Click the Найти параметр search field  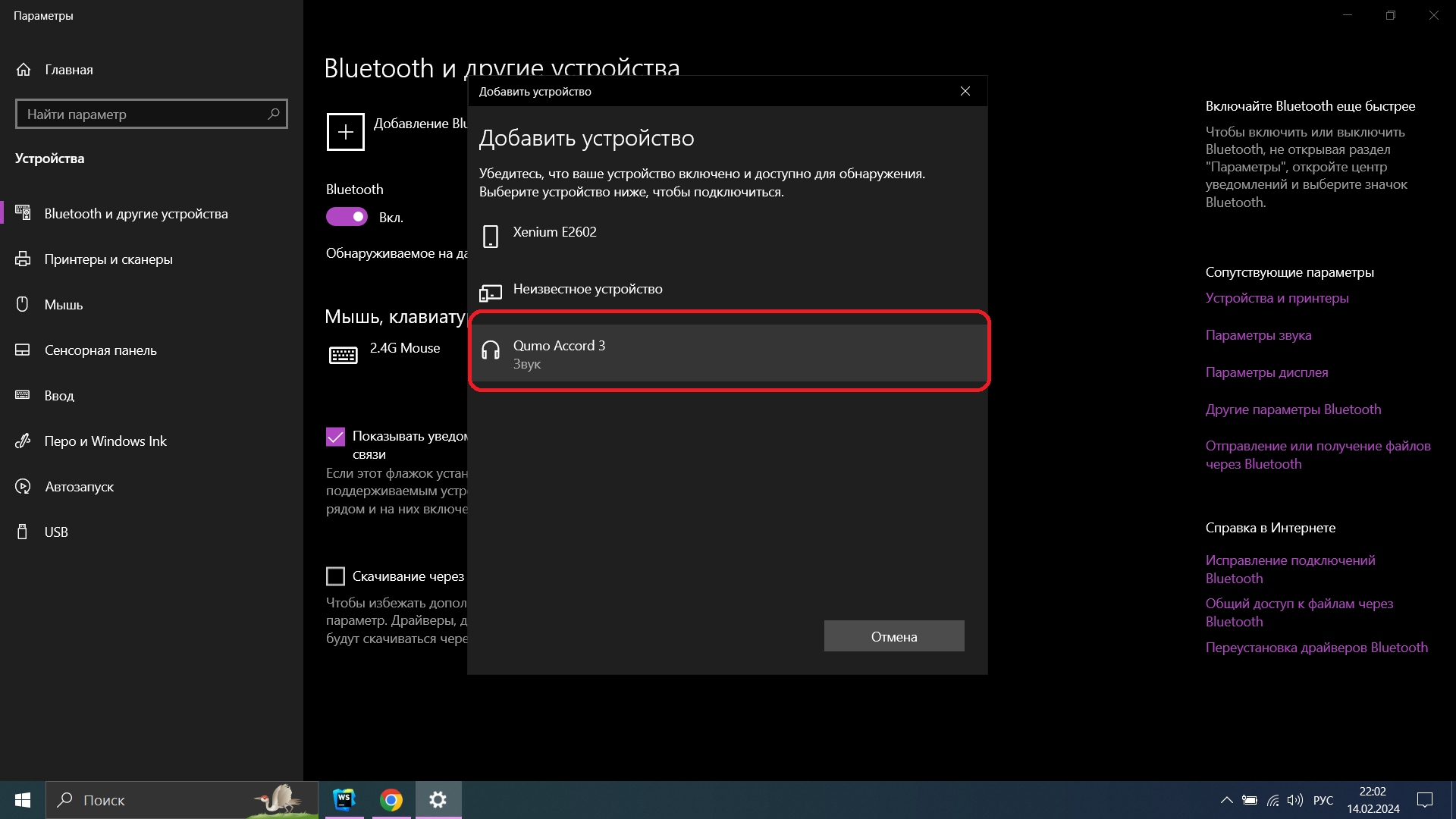152,114
